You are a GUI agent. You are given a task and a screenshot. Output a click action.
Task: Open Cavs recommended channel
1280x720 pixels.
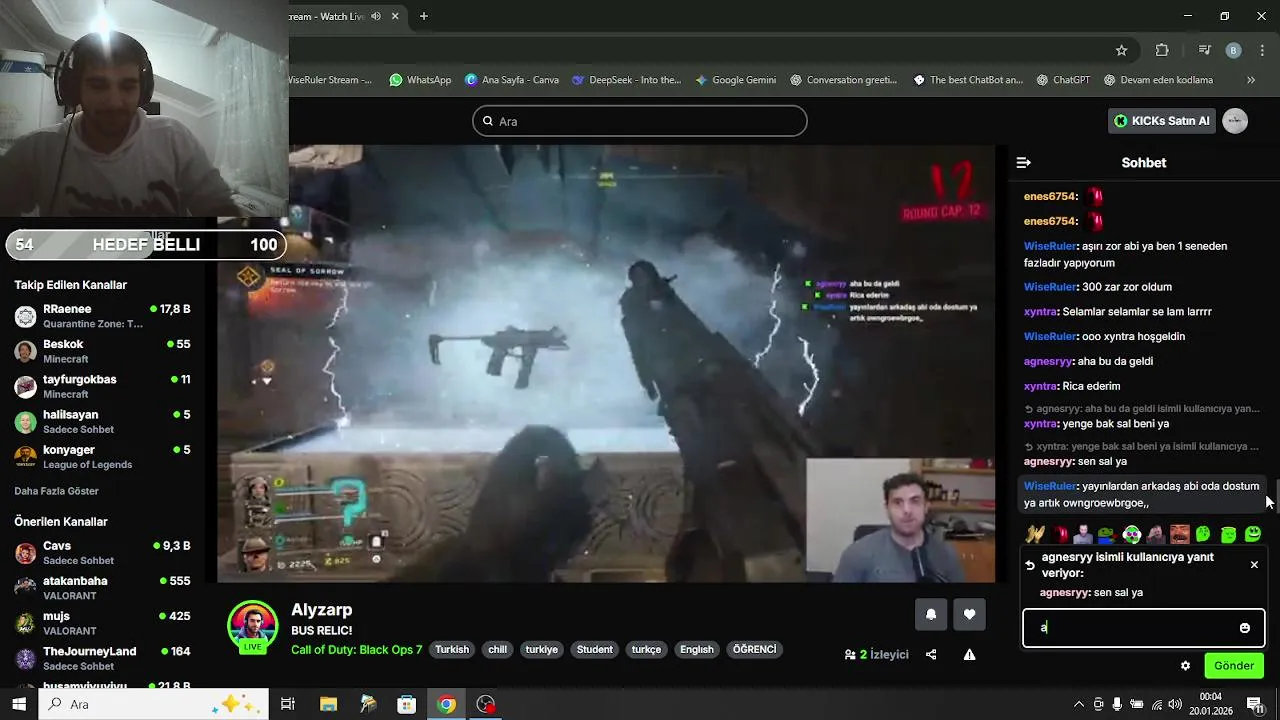coord(102,553)
